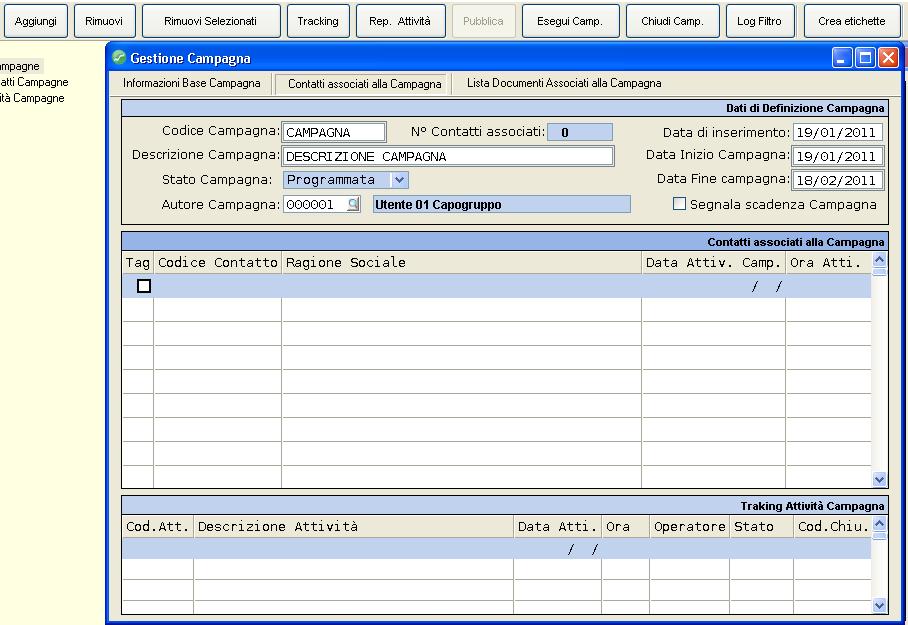This screenshot has height=625, width=908.
Task: Minimize the Gestione Campagna window
Action: coord(841,58)
